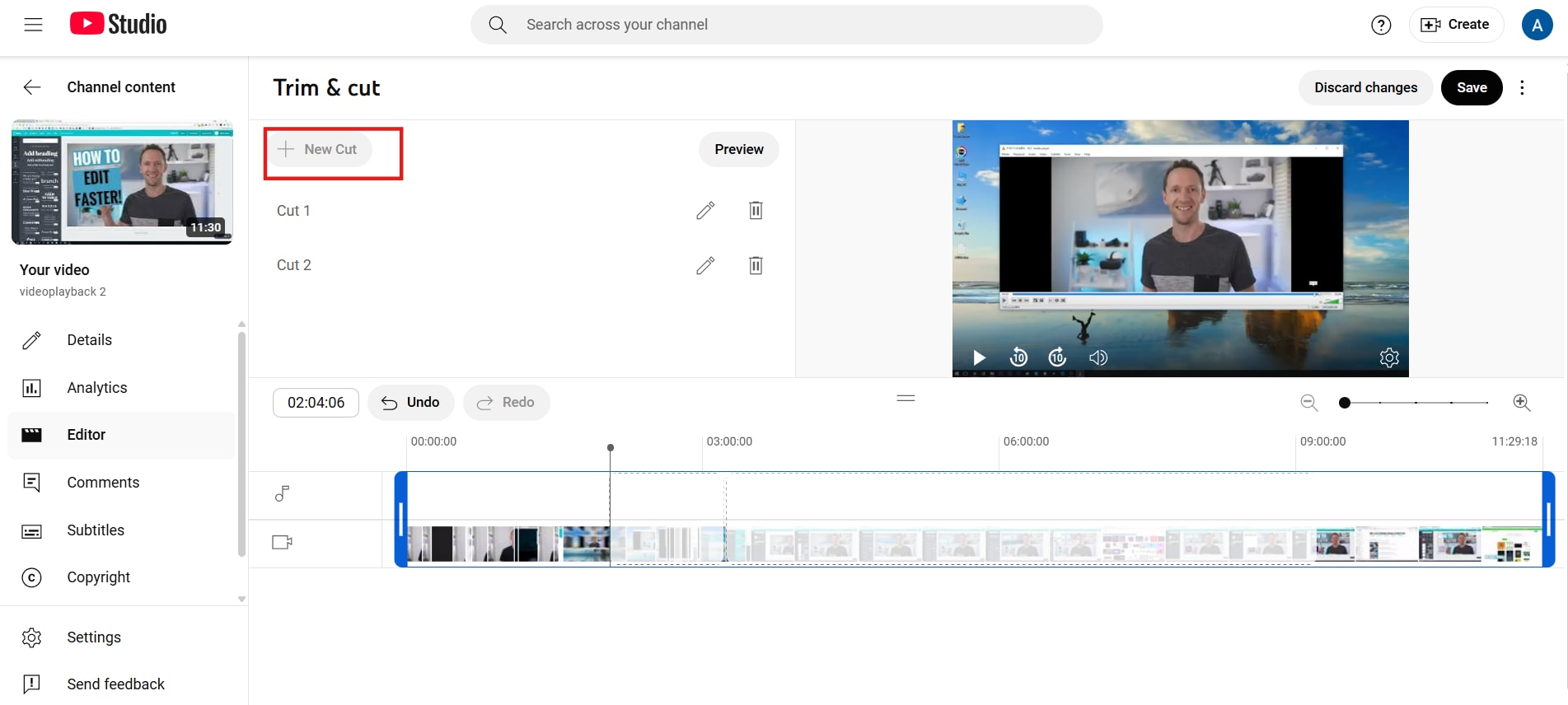
Task: Click the Preview button
Action: pyautogui.click(x=739, y=149)
